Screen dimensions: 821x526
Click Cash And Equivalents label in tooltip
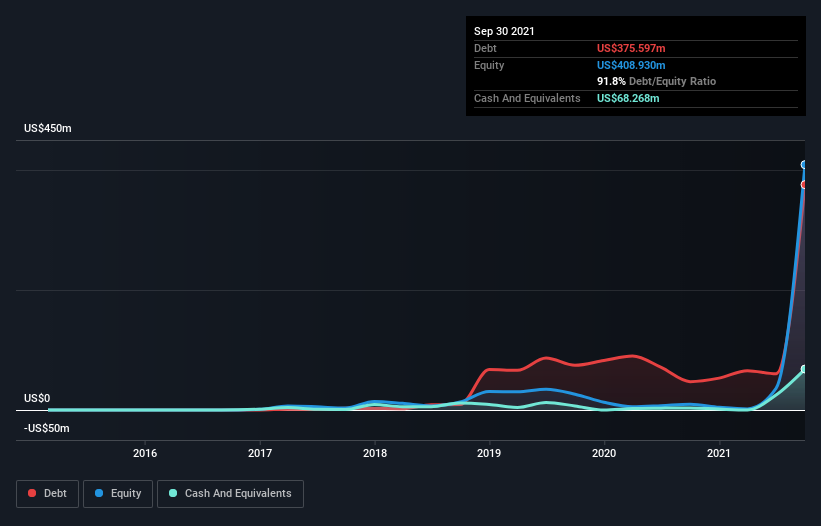527,98
